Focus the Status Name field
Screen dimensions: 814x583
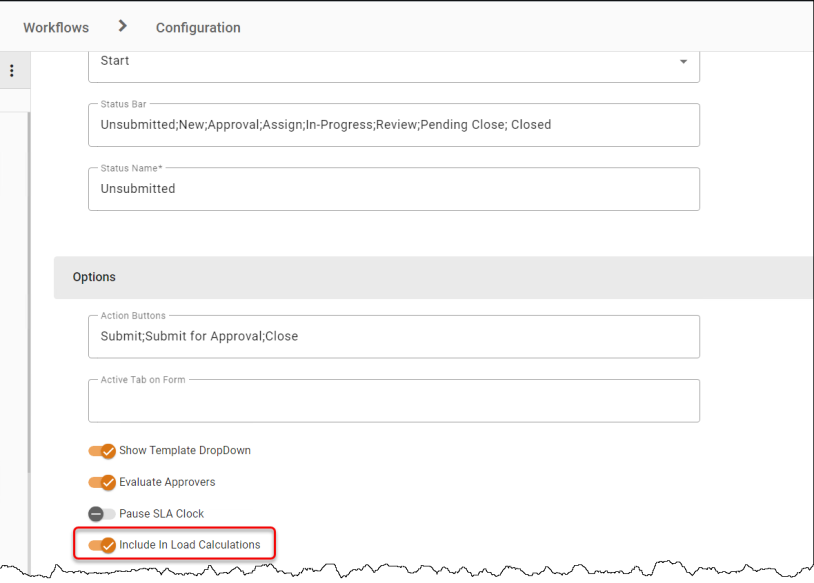tap(394, 189)
